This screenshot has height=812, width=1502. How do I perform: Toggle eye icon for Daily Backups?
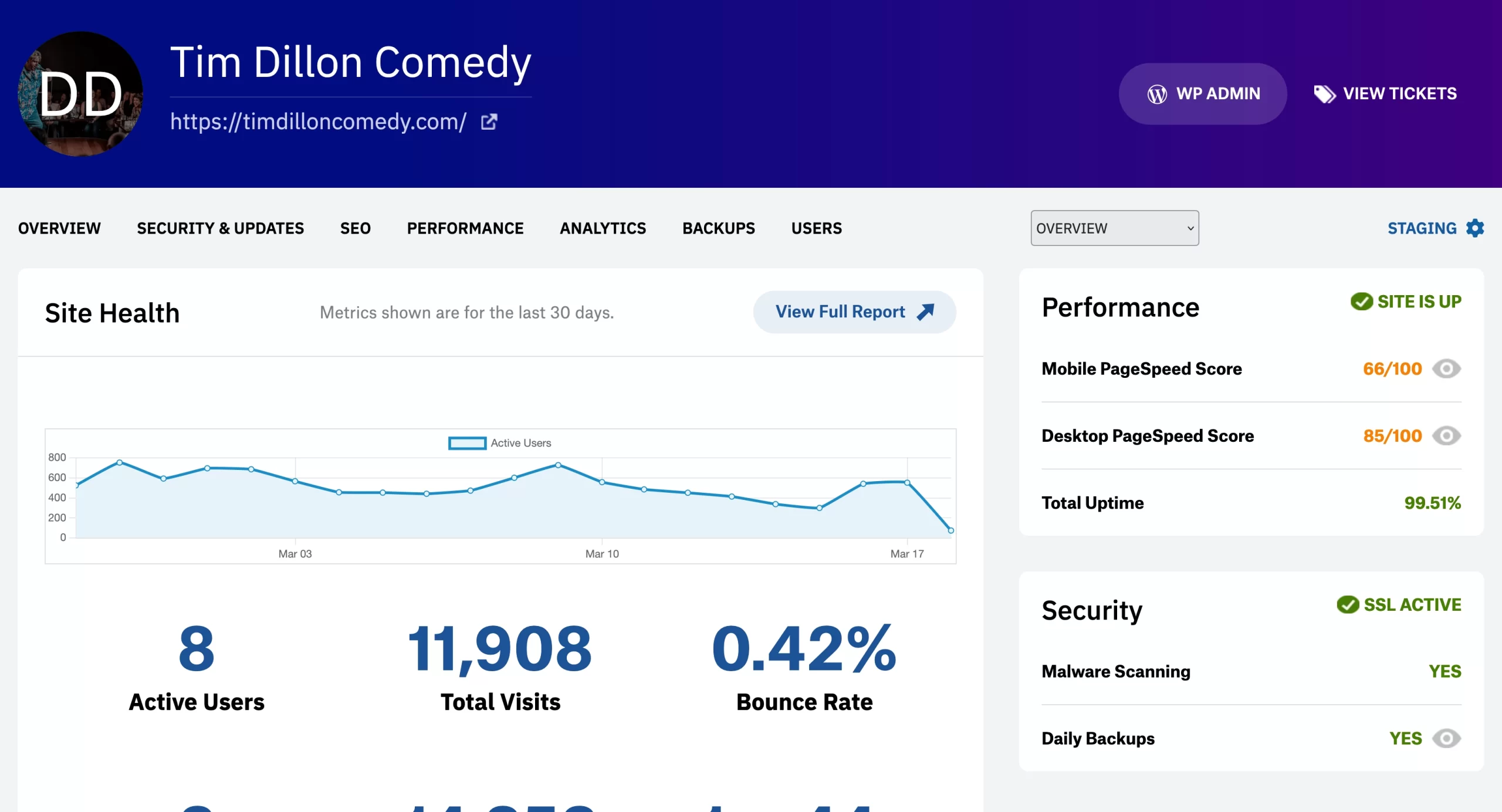(x=1446, y=738)
